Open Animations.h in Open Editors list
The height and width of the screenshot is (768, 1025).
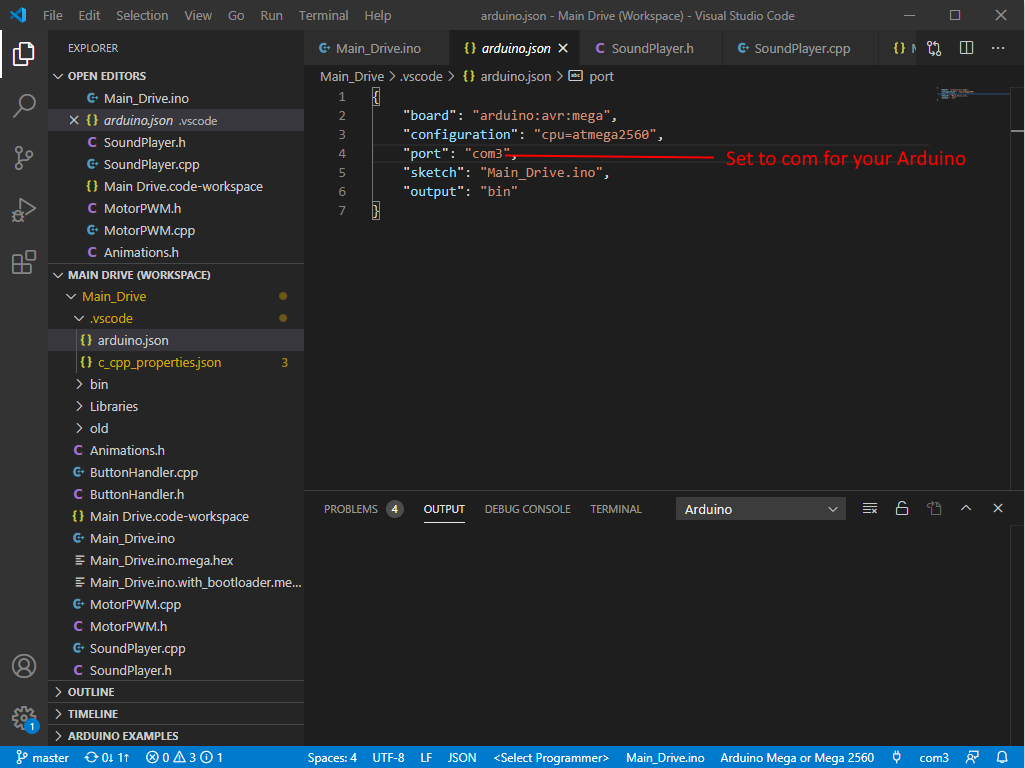click(176, 252)
